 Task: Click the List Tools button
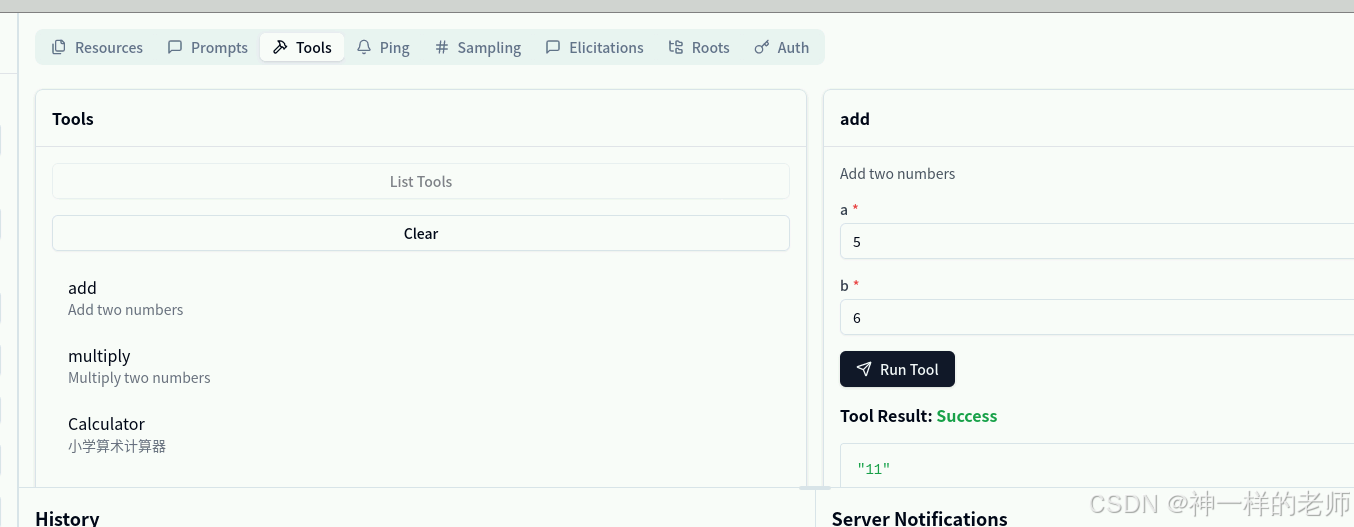click(421, 181)
